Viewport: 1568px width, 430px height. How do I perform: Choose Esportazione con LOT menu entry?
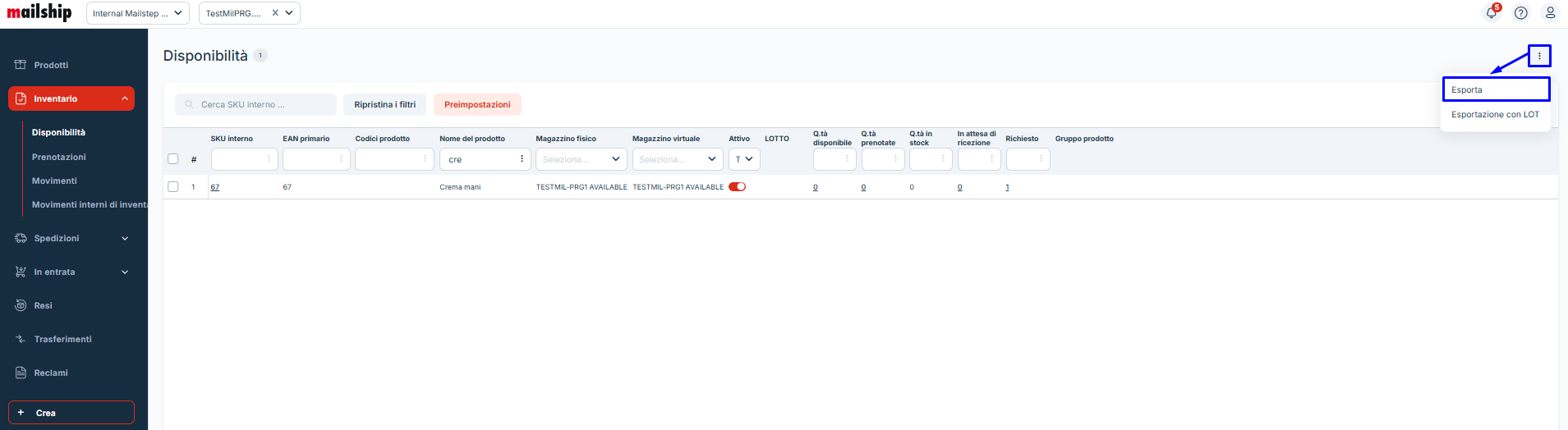[x=1495, y=115]
